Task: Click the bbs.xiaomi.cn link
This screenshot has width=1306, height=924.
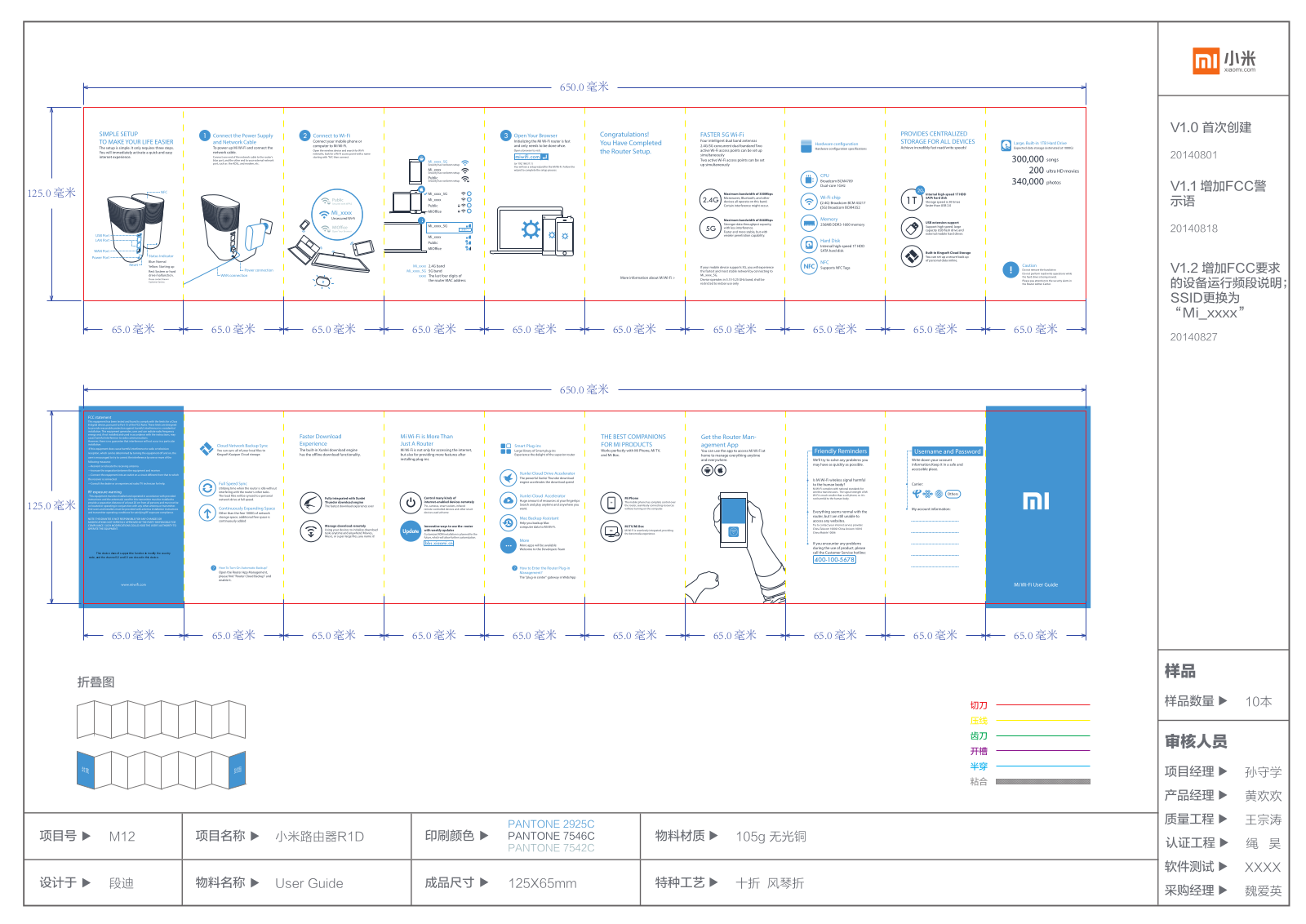Action: (438, 544)
